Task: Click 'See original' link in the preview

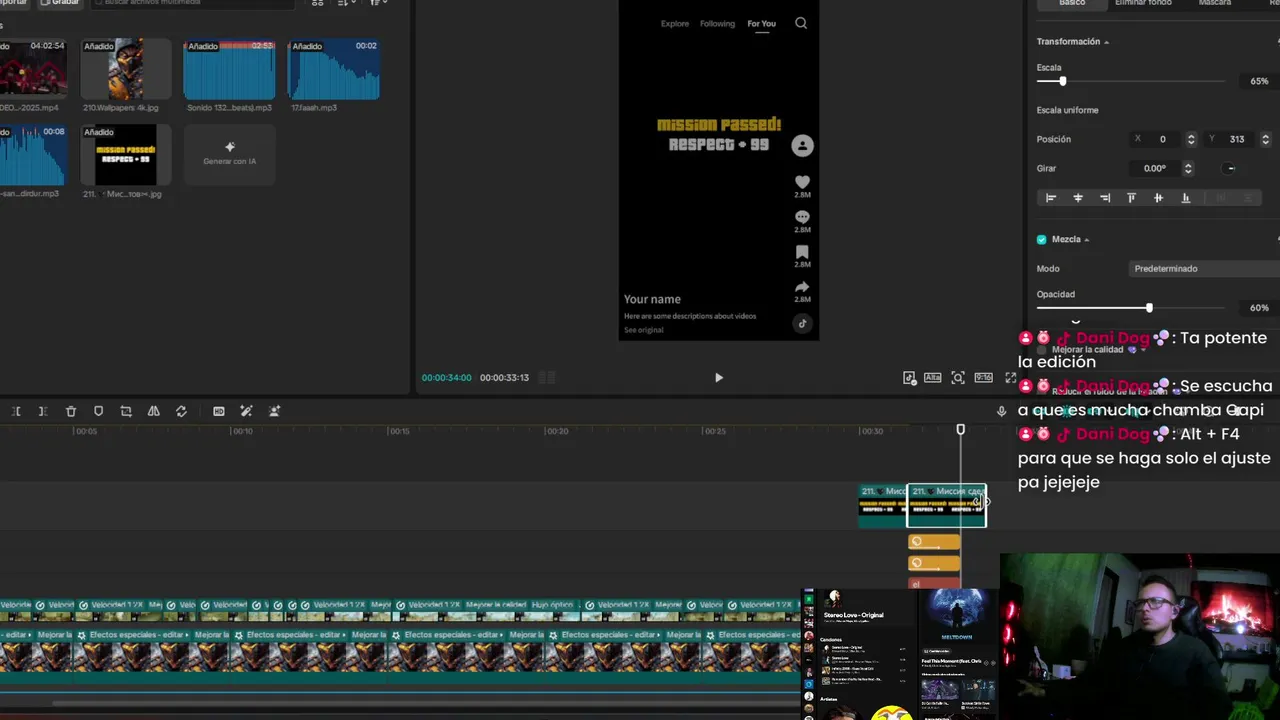Action: 643,330
